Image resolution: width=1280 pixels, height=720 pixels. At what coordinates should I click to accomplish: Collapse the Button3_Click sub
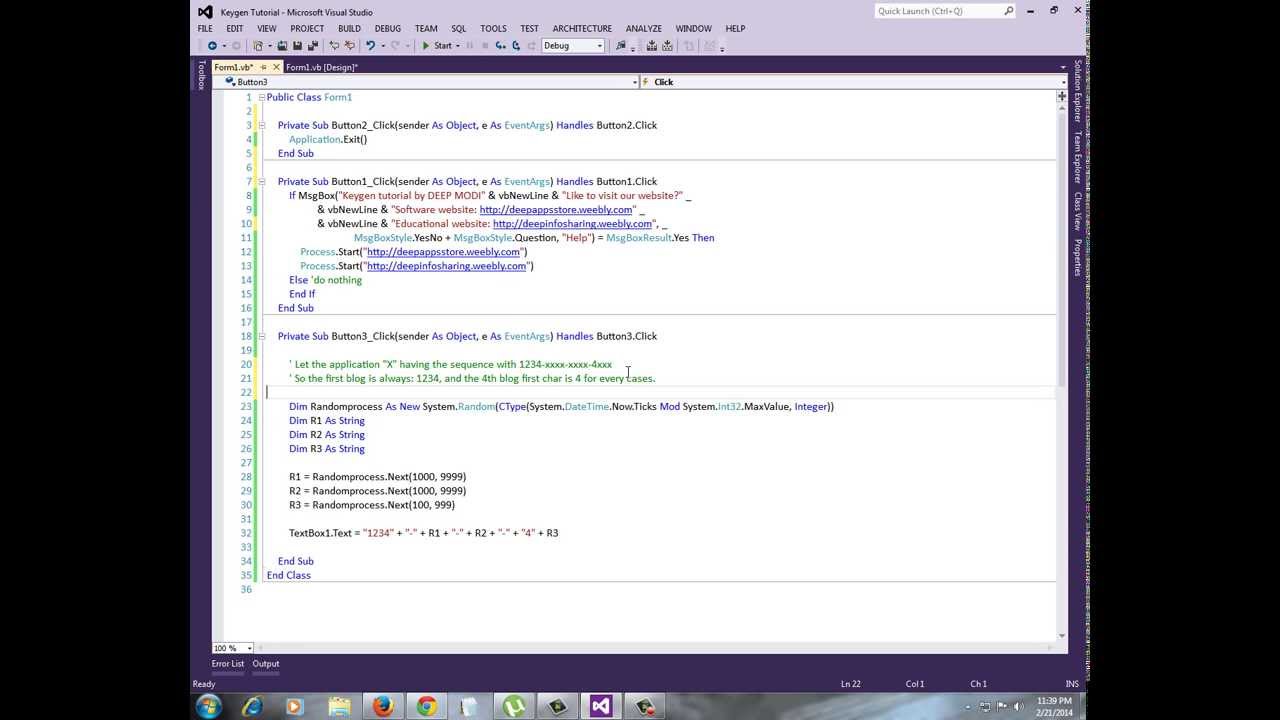(x=262, y=336)
